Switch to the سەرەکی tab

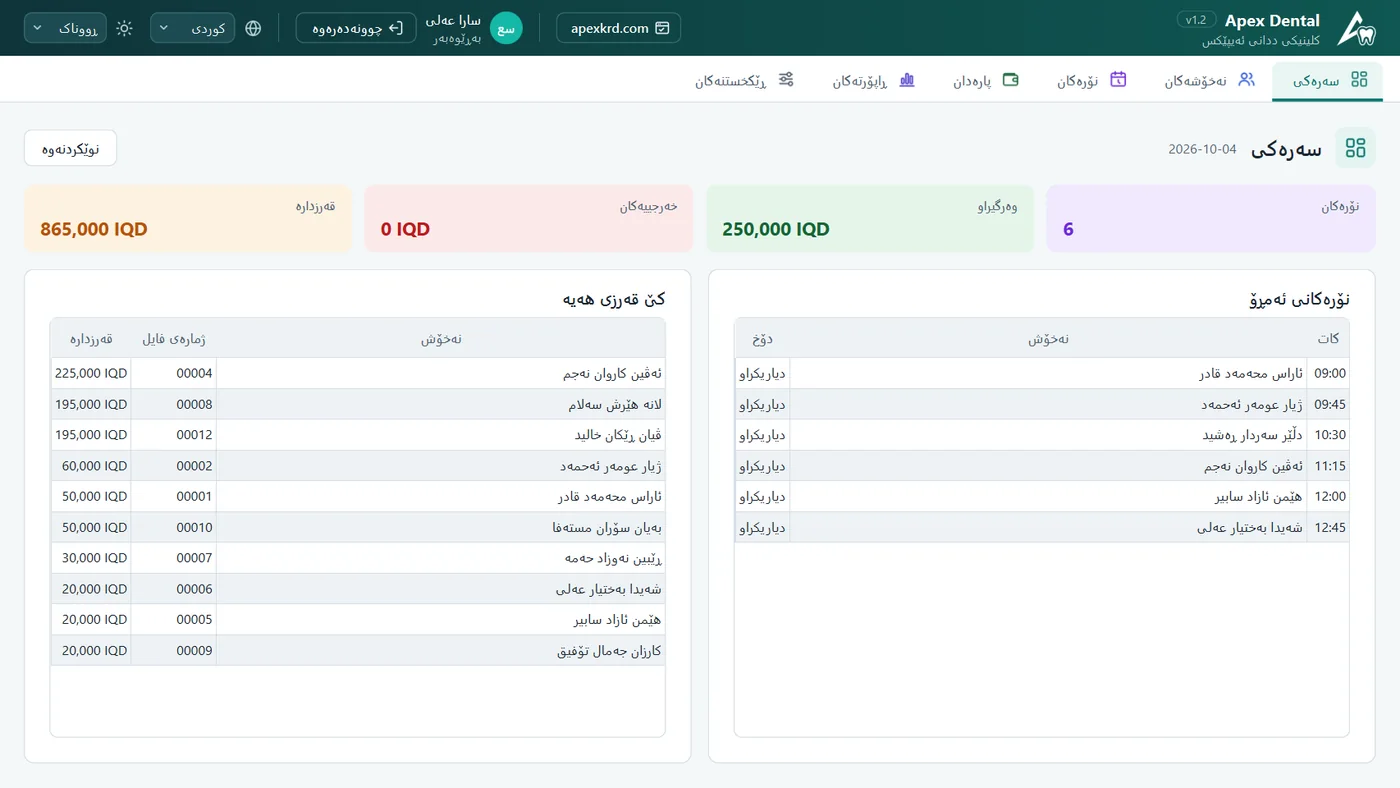1328,80
